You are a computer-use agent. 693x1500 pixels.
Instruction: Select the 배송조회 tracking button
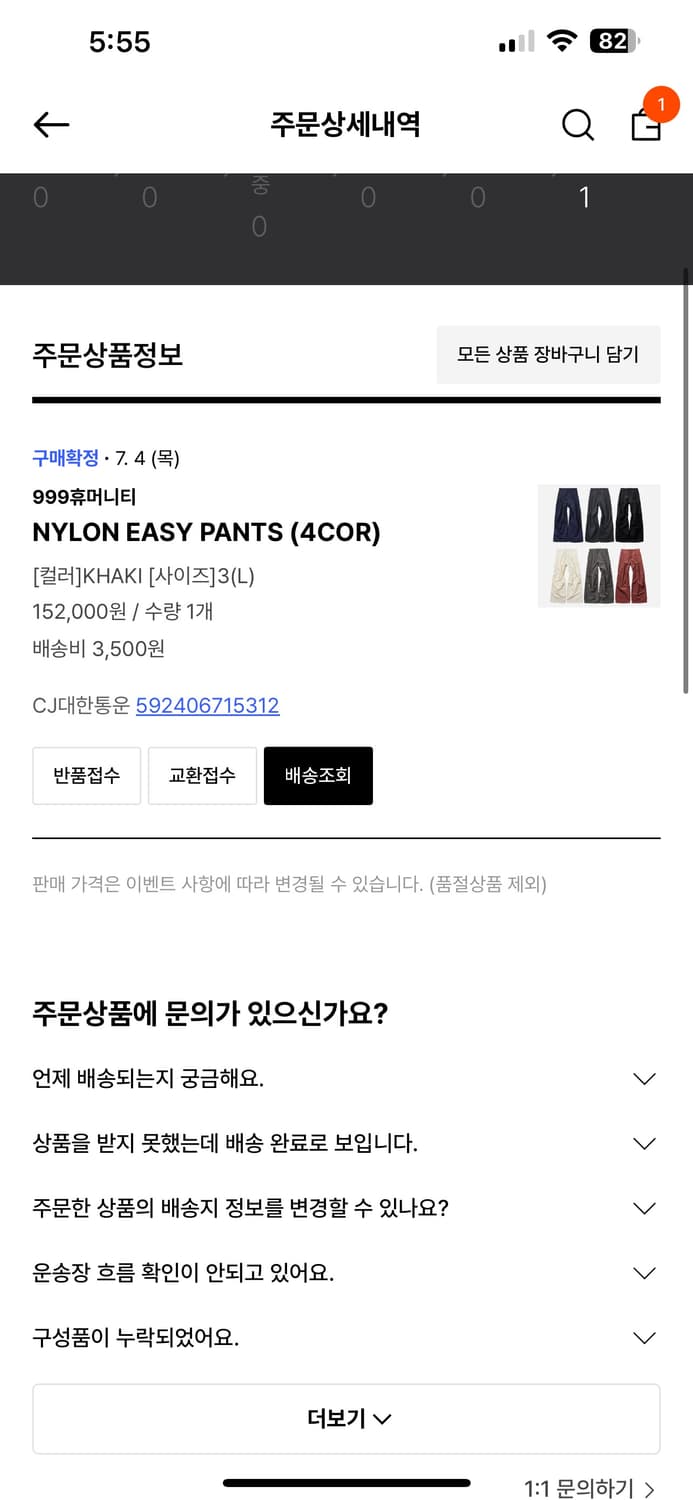[x=318, y=775]
